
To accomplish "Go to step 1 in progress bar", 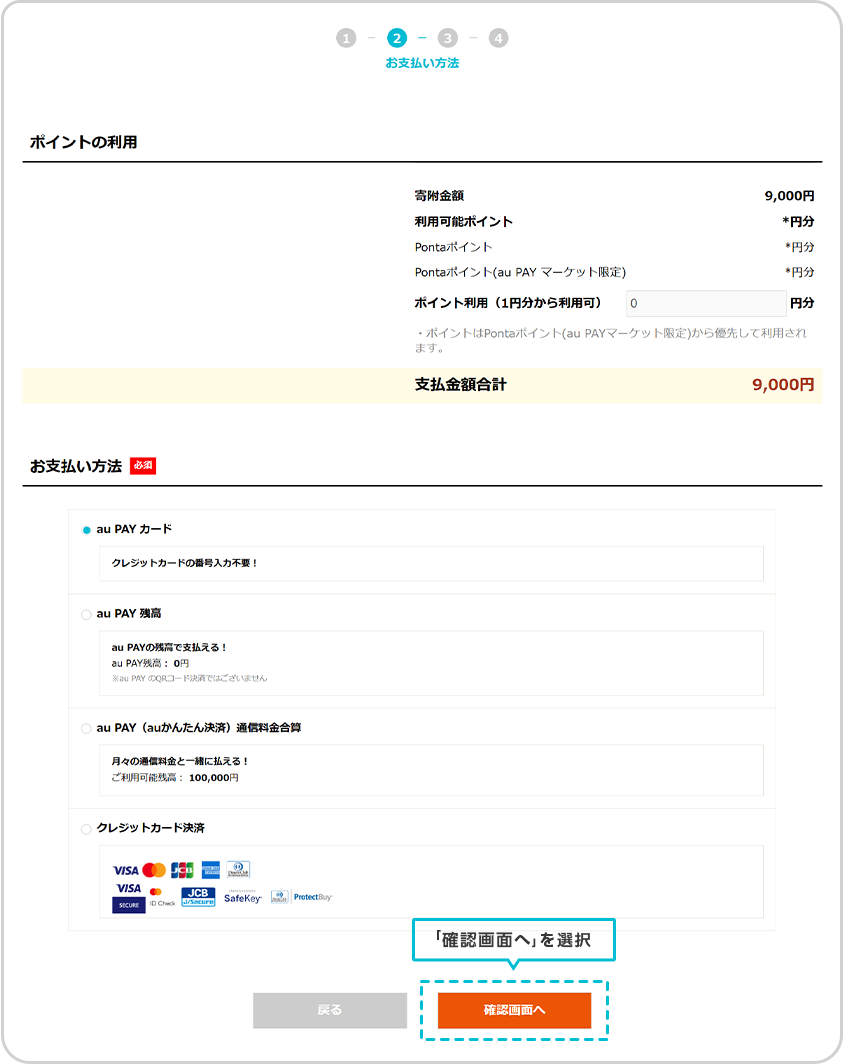I will point(346,38).
